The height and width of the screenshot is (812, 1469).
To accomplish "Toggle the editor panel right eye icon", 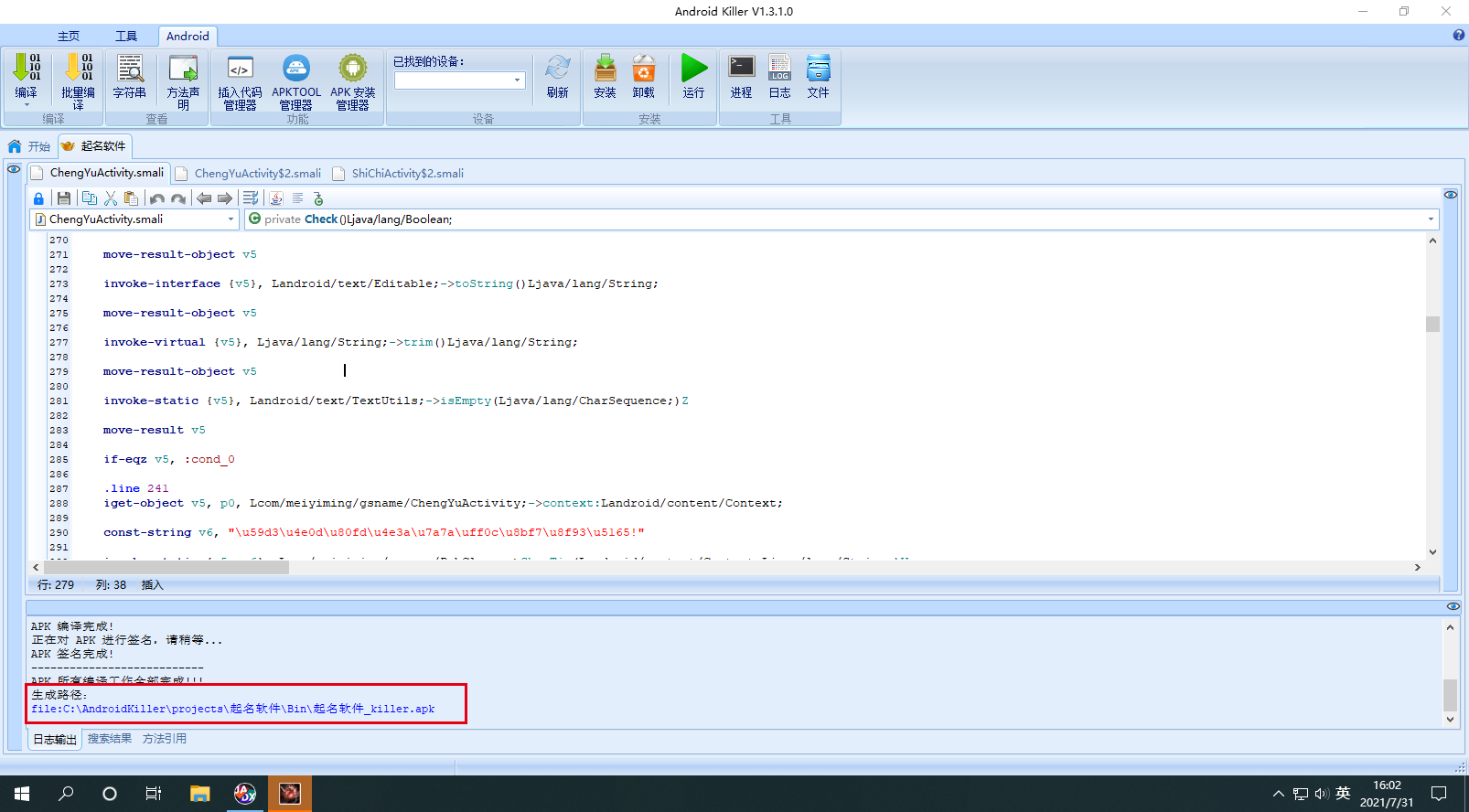I will tap(1451, 195).
